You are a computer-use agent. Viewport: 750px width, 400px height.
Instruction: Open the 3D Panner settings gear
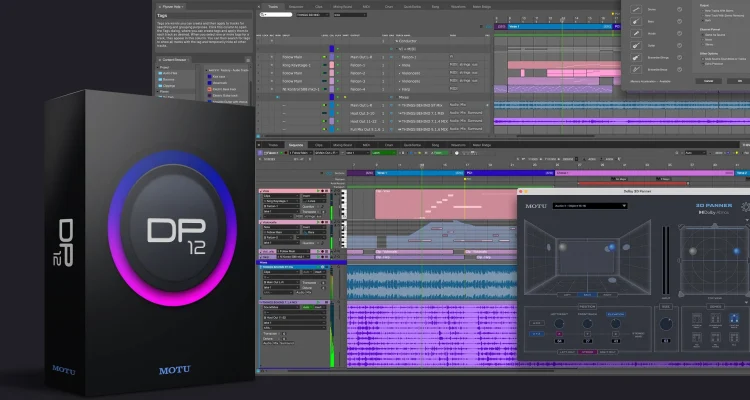746,207
